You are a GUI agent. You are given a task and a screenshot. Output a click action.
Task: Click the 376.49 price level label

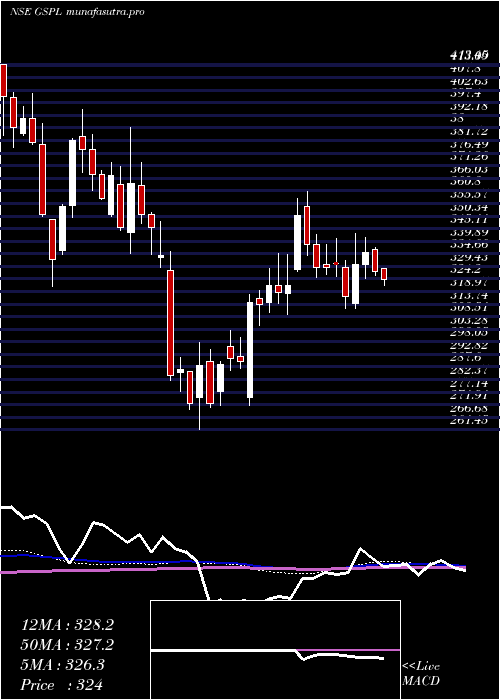(469, 144)
